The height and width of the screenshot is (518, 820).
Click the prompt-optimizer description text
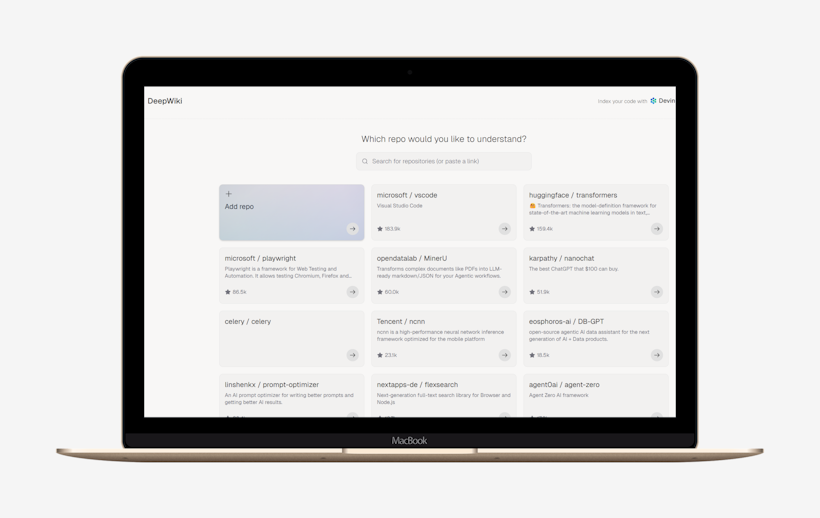289,399
